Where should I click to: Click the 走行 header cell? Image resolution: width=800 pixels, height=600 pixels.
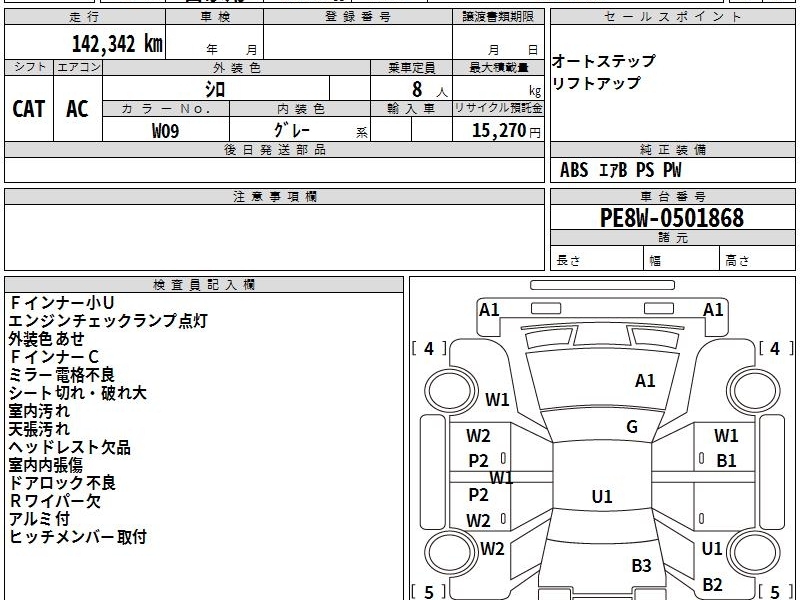click(85, 16)
